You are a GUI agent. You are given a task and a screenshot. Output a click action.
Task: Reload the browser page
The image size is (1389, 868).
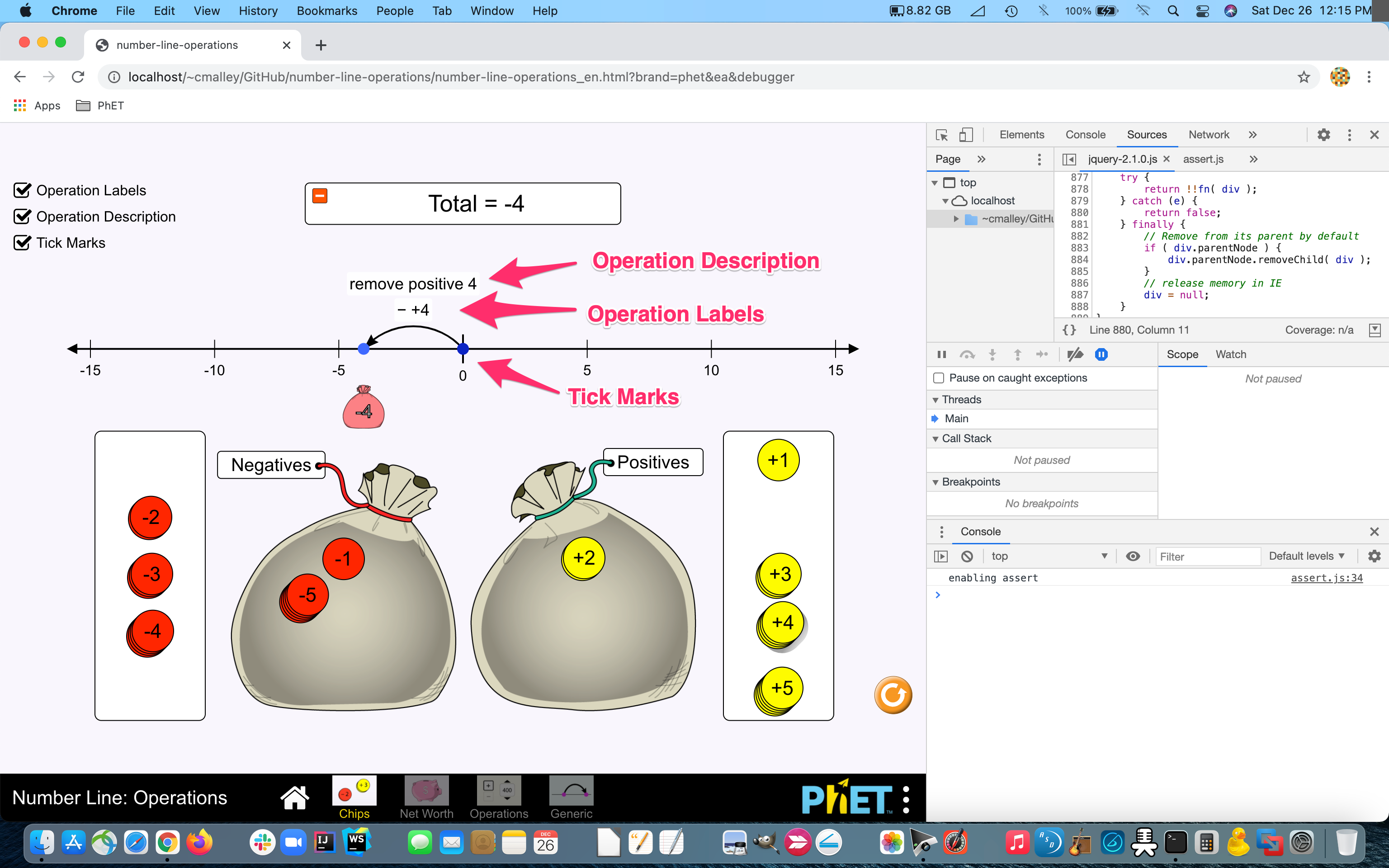tap(78, 77)
